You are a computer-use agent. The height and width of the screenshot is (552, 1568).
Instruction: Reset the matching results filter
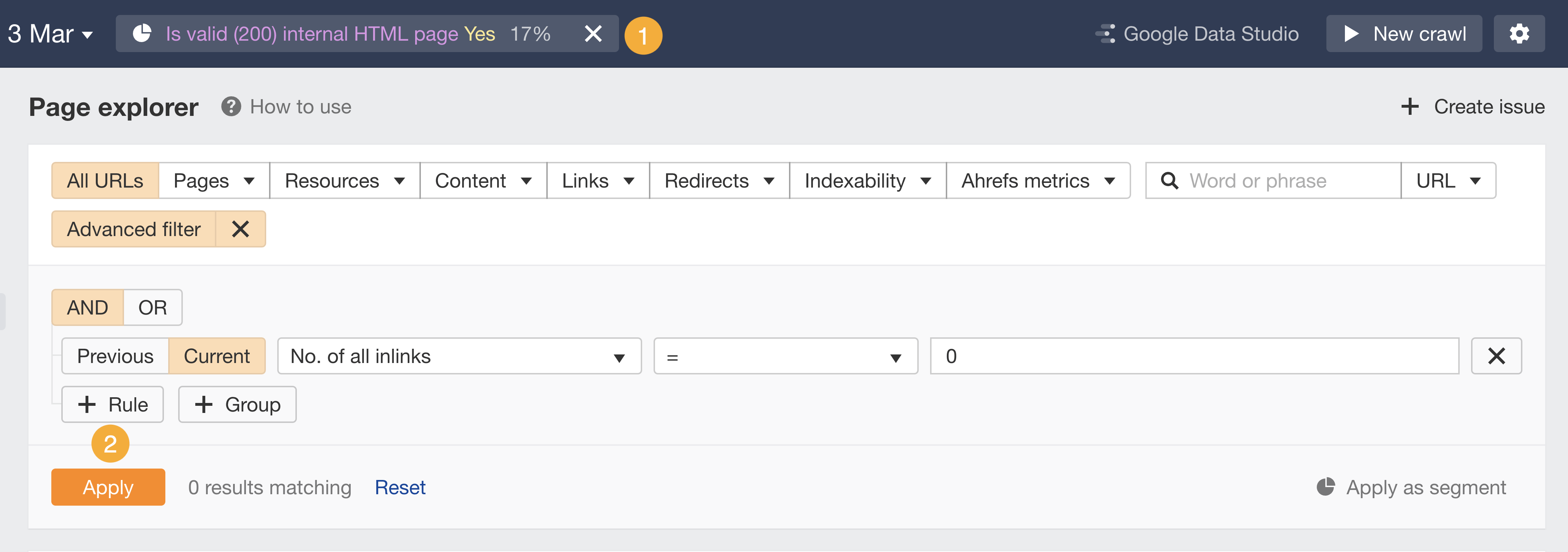click(x=400, y=487)
